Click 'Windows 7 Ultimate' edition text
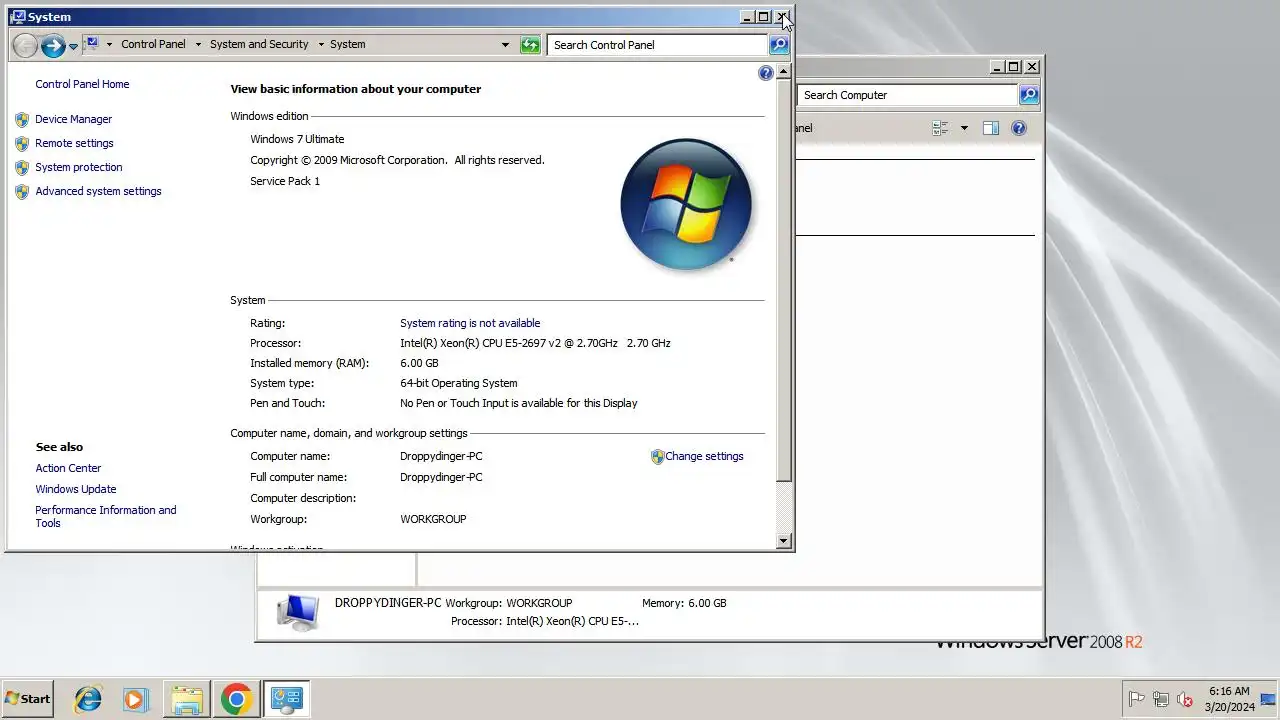 pos(297,139)
